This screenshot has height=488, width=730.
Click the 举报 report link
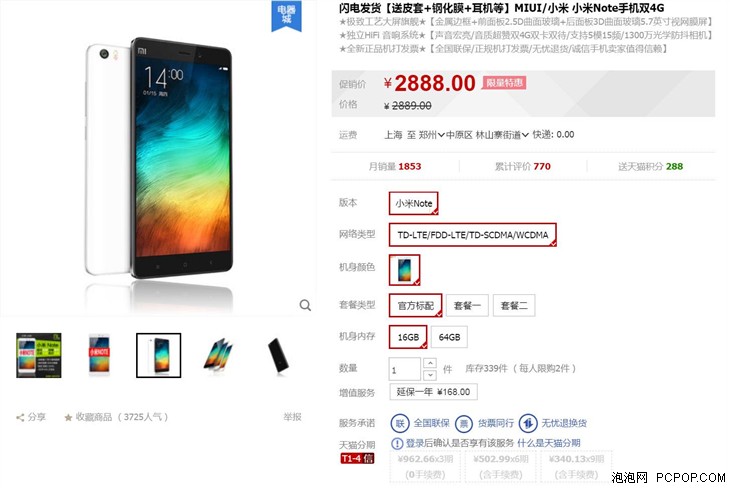292,417
